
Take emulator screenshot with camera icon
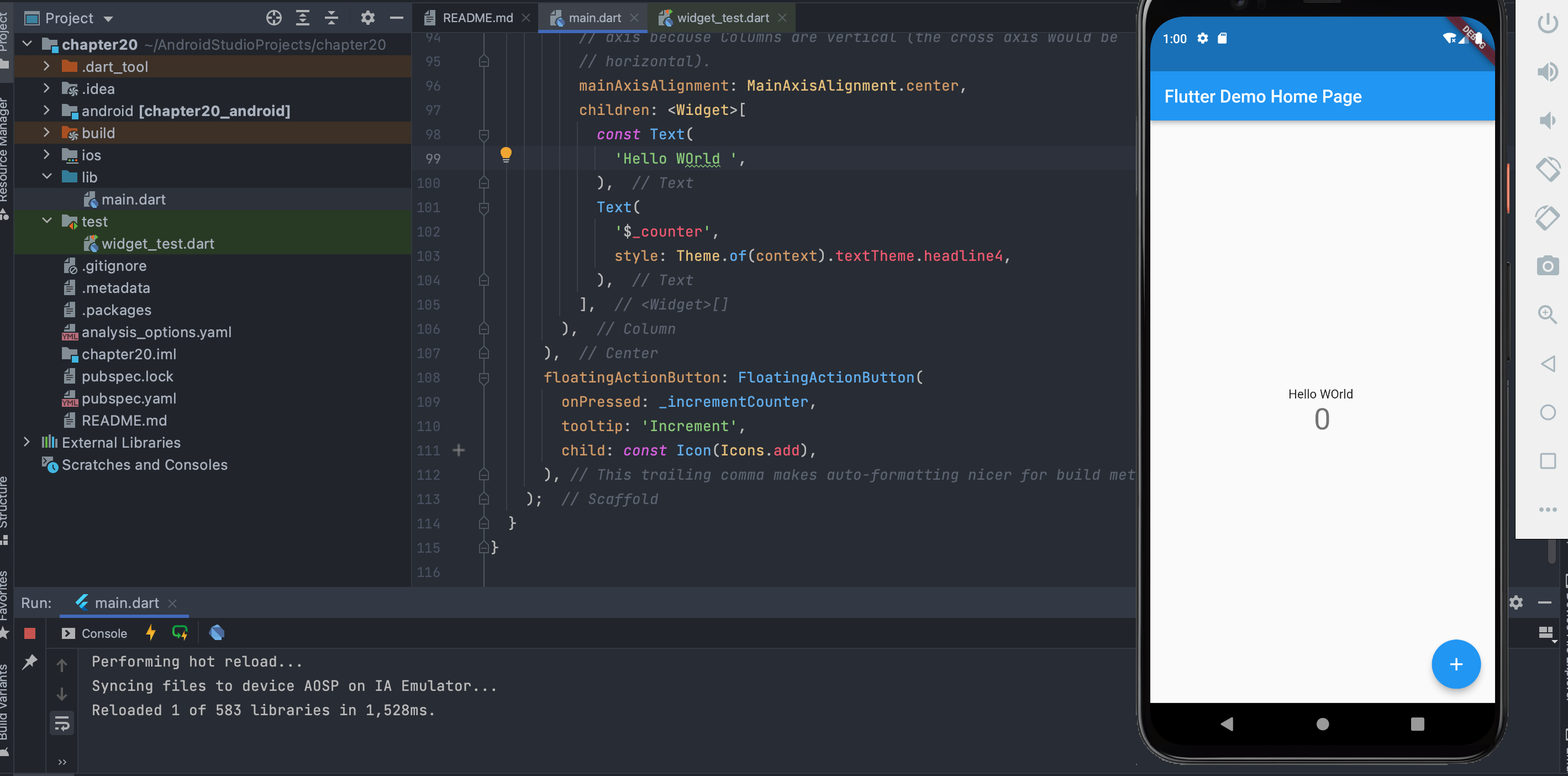click(x=1548, y=266)
